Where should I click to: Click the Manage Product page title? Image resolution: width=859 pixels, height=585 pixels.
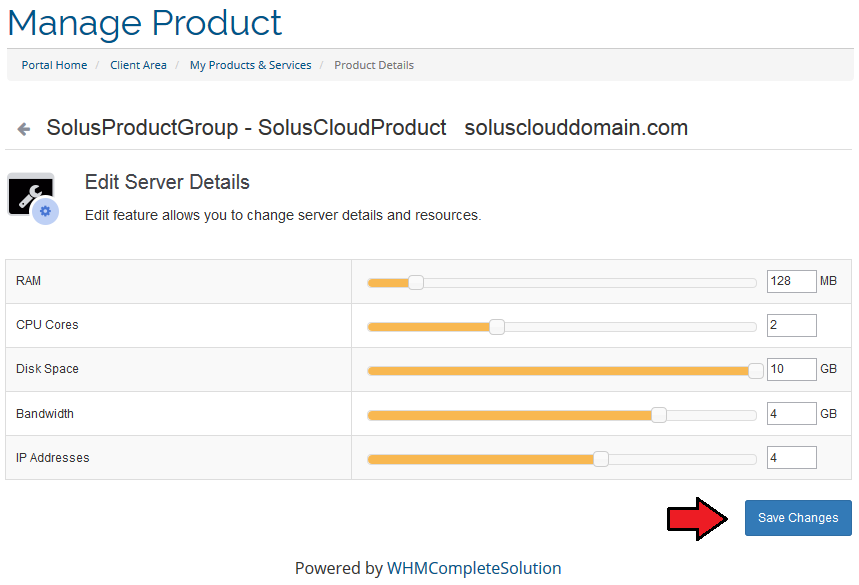click(145, 23)
